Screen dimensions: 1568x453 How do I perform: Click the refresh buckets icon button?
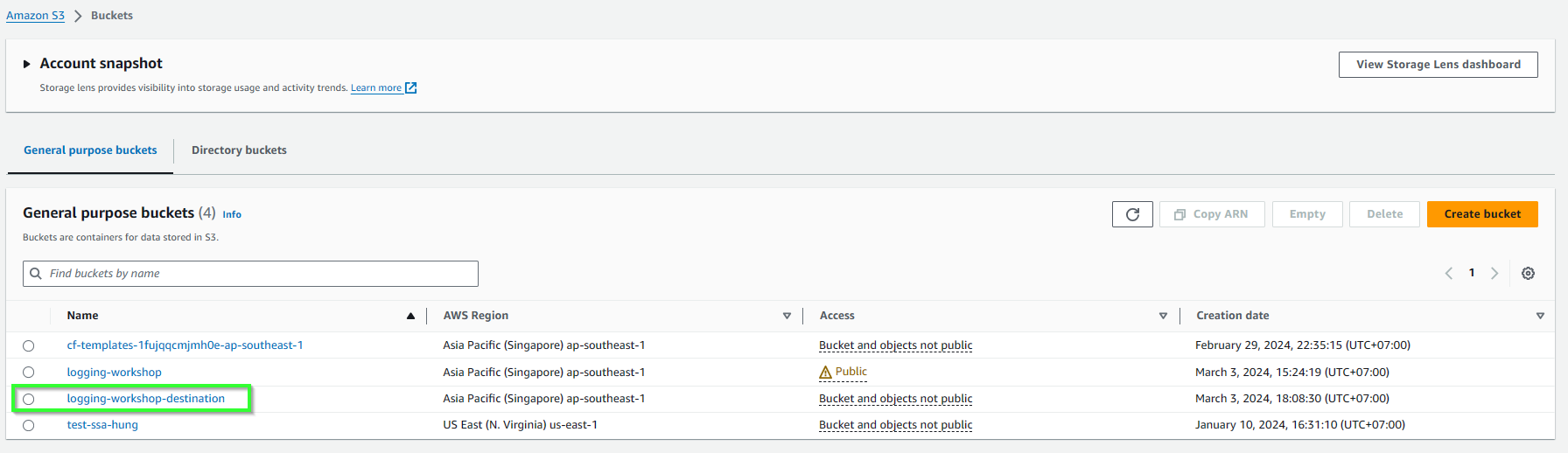[x=1132, y=214]
